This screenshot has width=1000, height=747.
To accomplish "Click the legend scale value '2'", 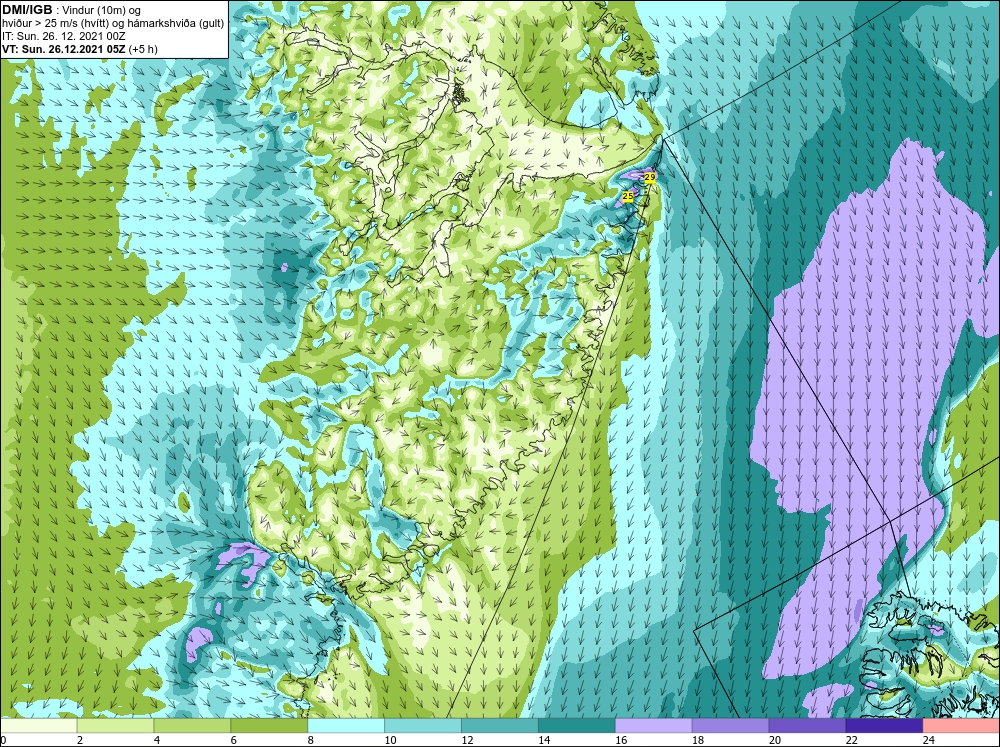I will (x=80, y=740).
